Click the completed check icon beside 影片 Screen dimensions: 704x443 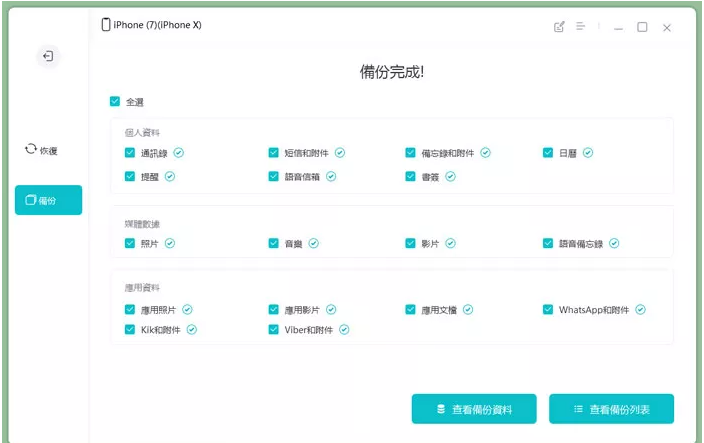point(450,243)
